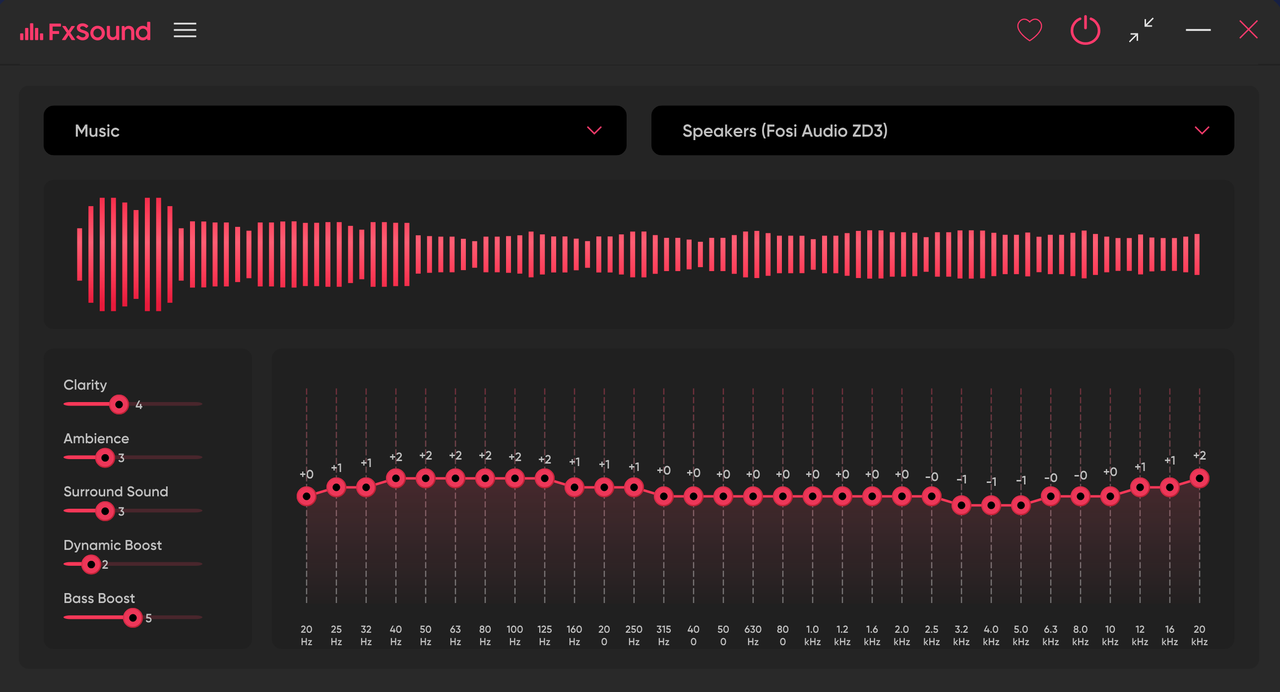Image resolution: width=1280 pixels, height=692 pixels.
Task: Click the 315 Hz frequency label
Action: tap(664, 636)
